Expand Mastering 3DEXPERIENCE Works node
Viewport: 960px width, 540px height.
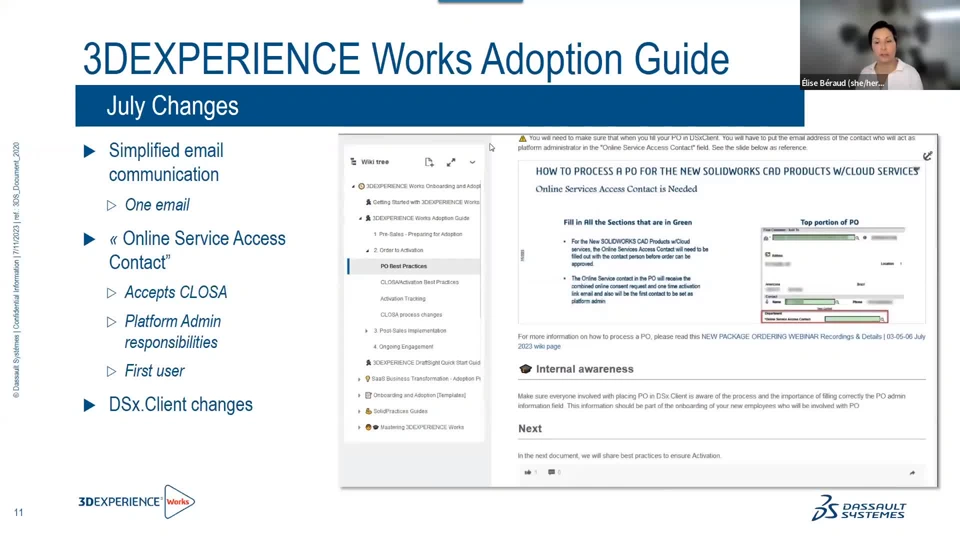(x=359, y=427)
